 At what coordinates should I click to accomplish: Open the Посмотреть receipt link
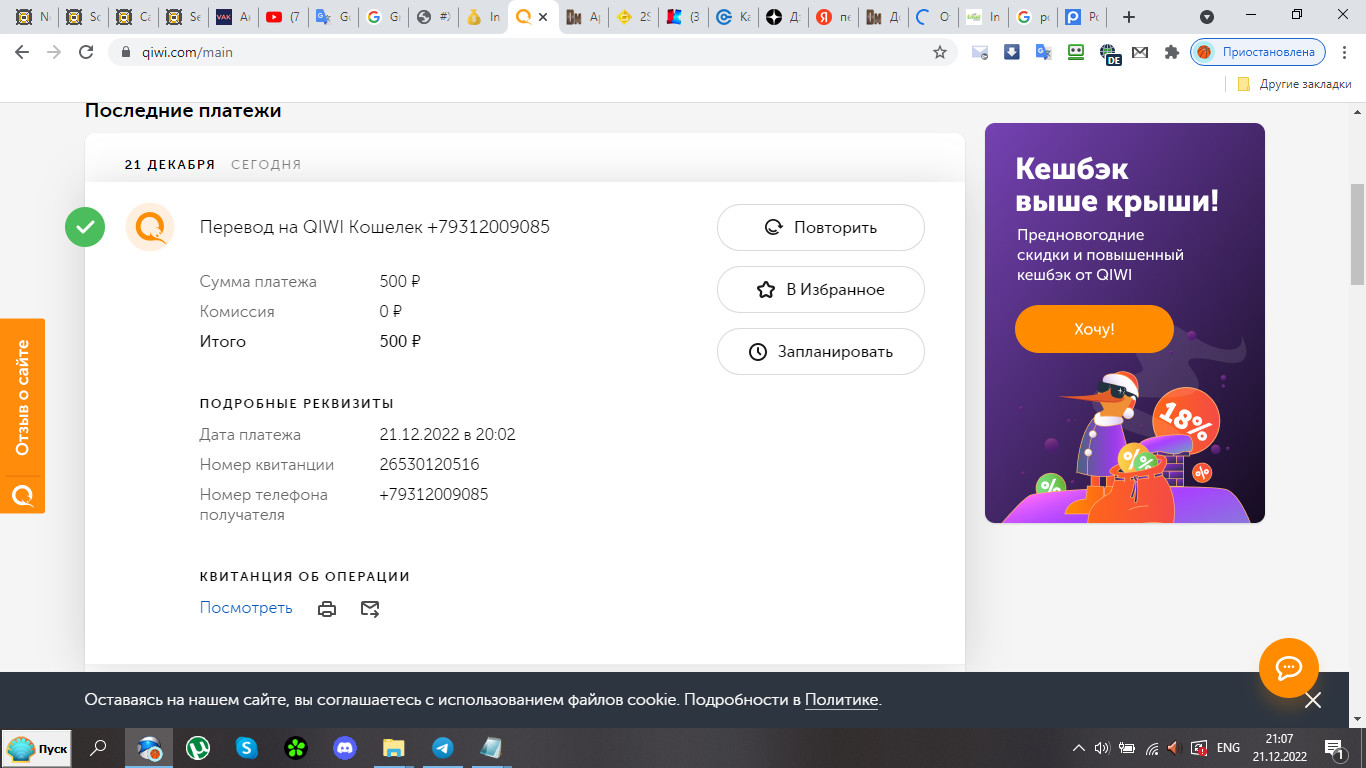click(246, 608)
